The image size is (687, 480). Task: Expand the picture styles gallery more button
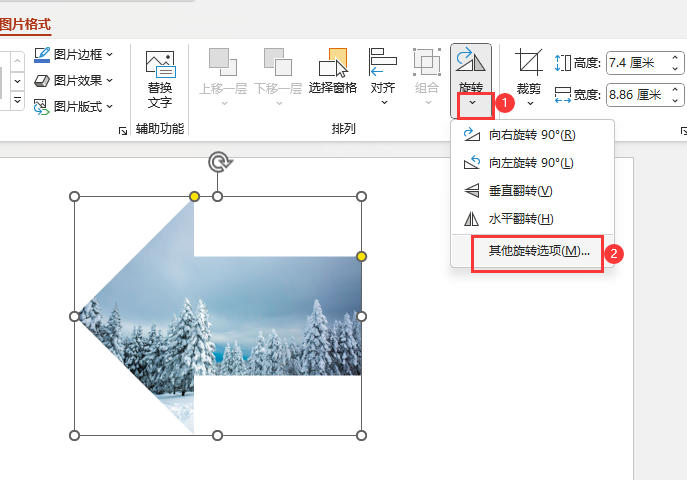17,100
